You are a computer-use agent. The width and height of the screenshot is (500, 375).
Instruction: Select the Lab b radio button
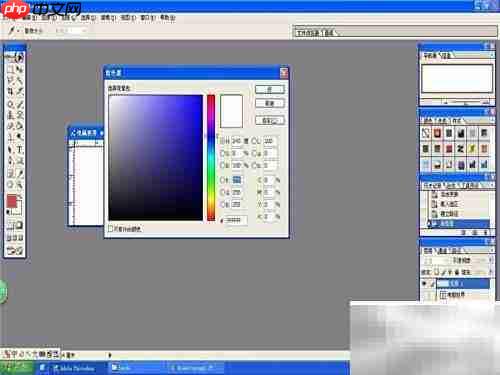(254, 165)
